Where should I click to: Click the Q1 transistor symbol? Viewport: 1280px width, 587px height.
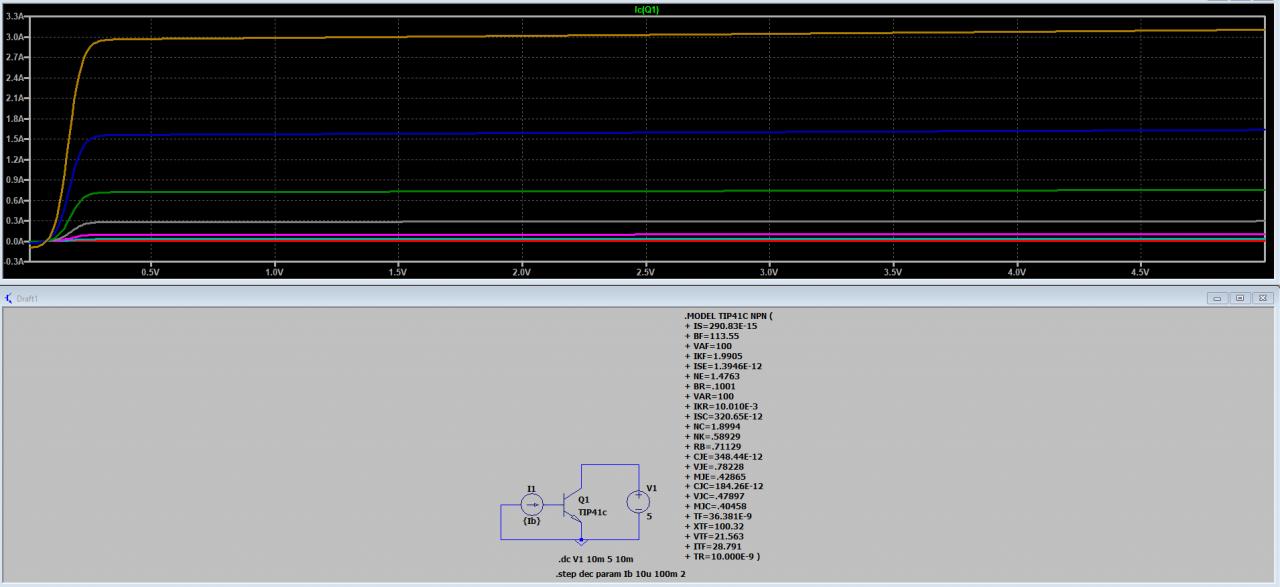[x=569, y=505]
